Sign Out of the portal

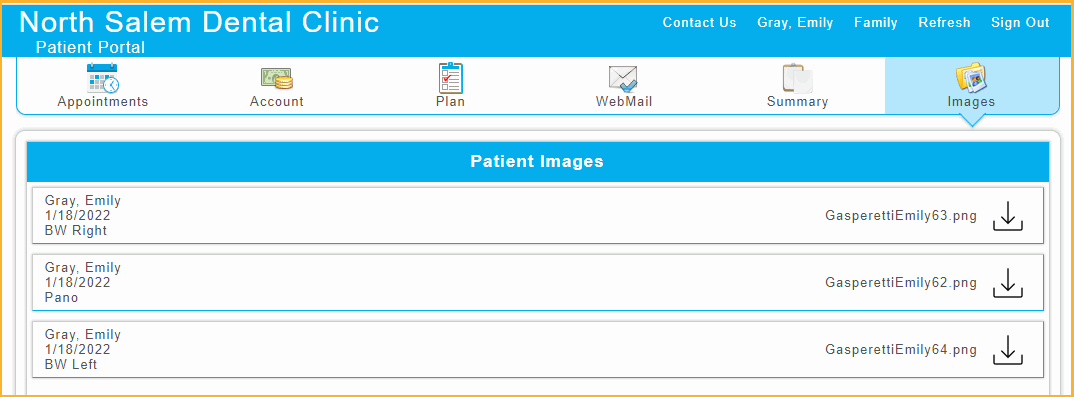tap(1020, 23)
